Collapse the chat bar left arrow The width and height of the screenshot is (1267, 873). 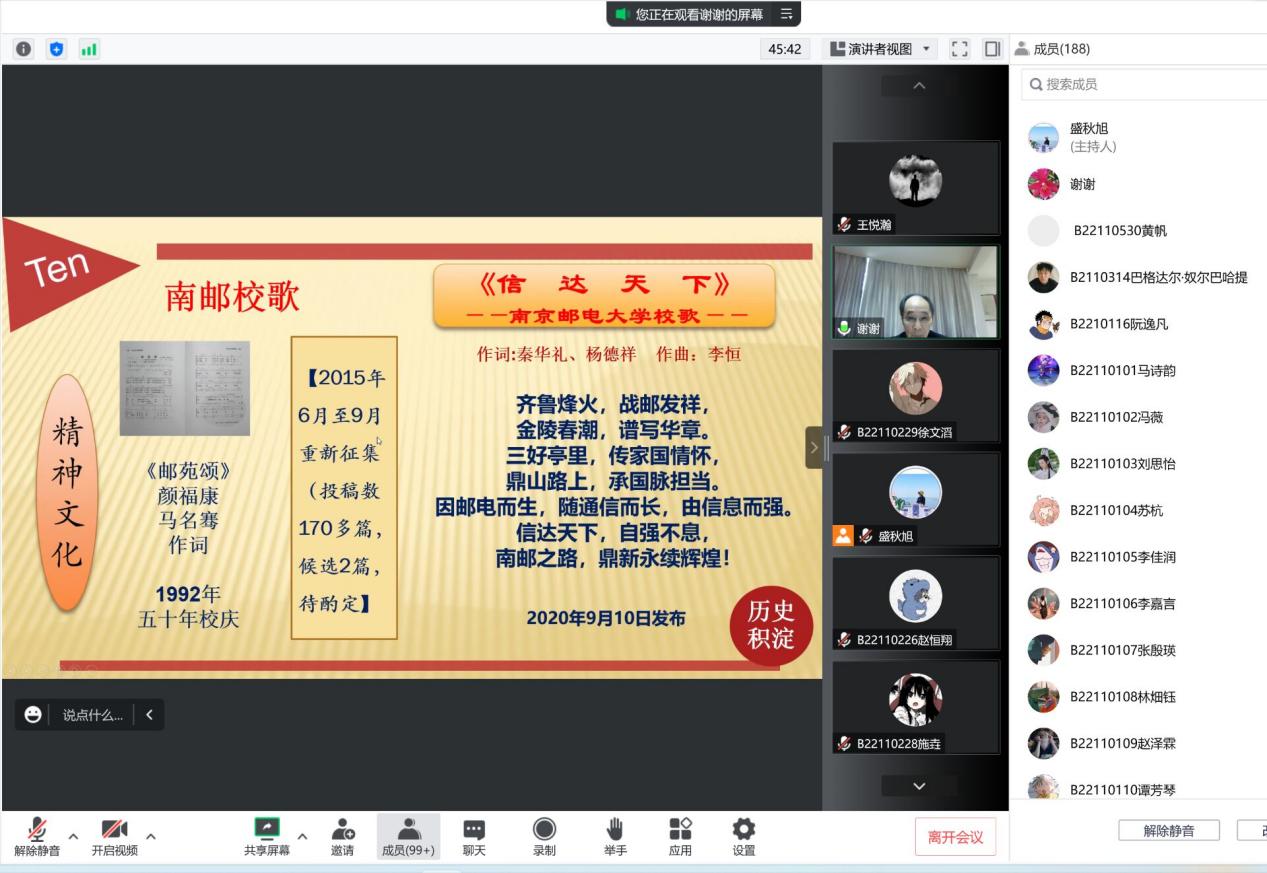coord(149,715)
